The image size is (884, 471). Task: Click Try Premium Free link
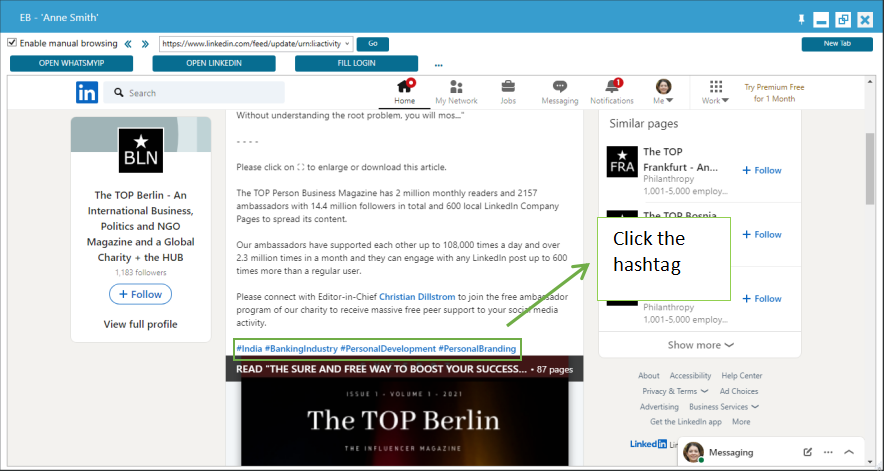(774, 93)
